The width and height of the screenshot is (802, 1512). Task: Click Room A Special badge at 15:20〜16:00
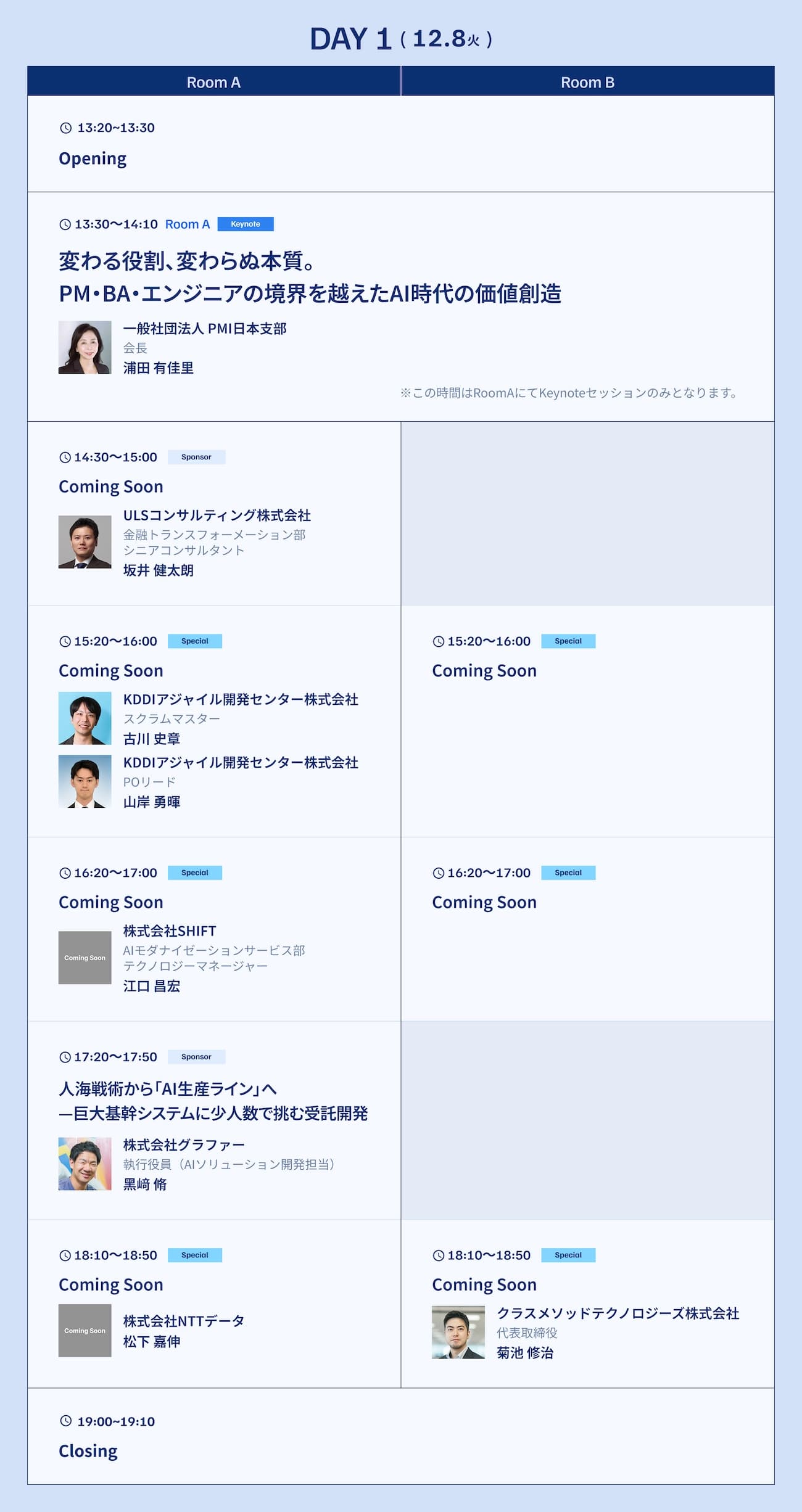coord(195,641)
